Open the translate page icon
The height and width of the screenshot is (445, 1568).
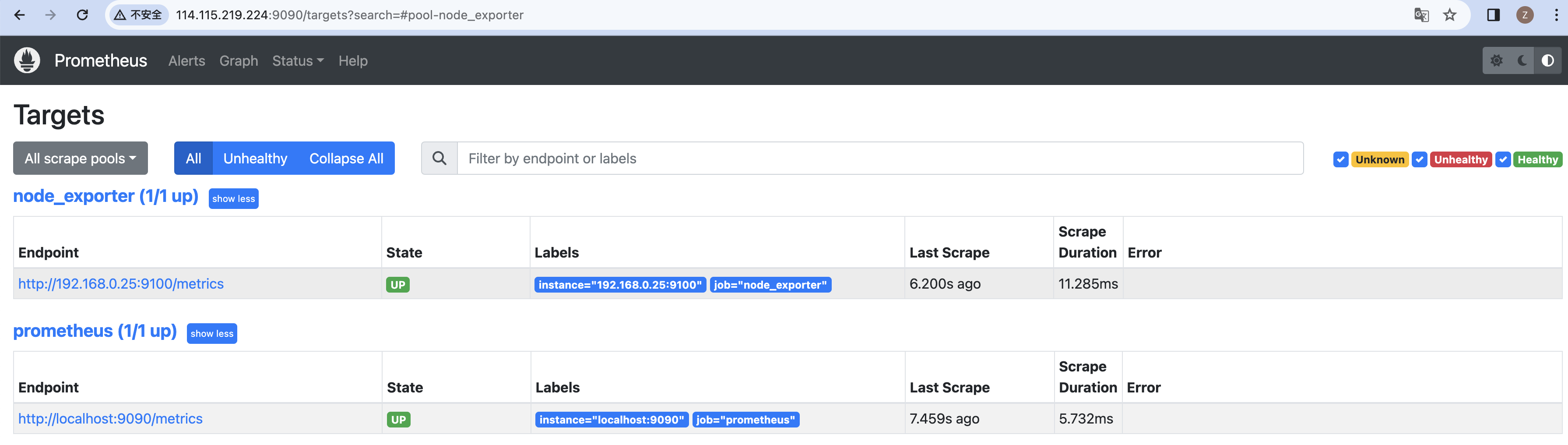pos(1421,14)
